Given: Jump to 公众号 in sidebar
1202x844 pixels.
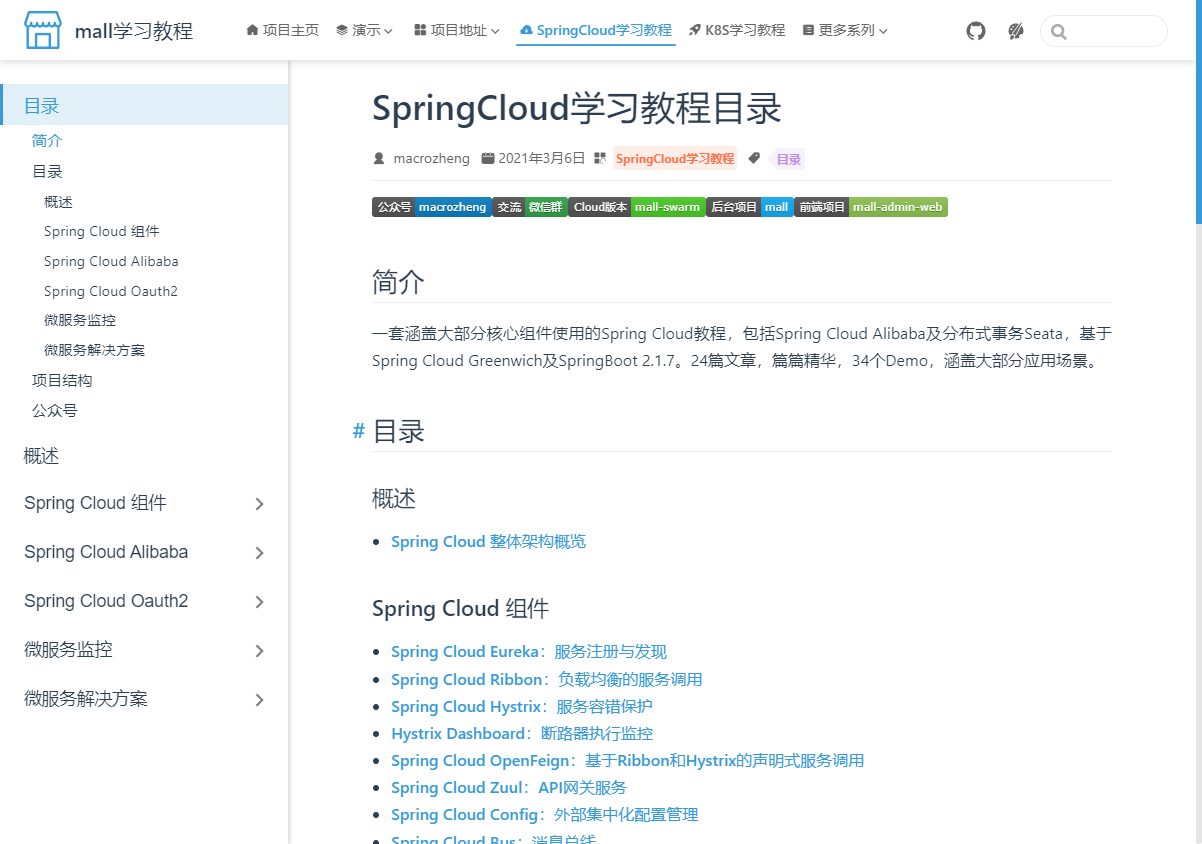Looking at the screenshot, I should pyautogui.click(x=55, y=410).
